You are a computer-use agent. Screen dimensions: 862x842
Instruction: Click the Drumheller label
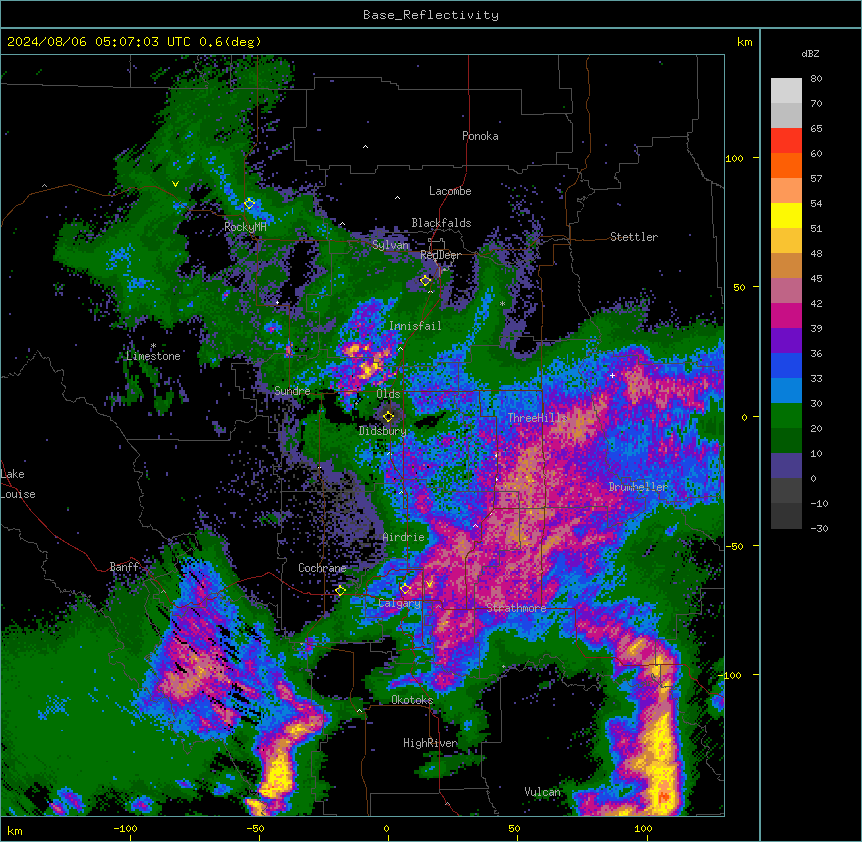click(x=638, y=487)
